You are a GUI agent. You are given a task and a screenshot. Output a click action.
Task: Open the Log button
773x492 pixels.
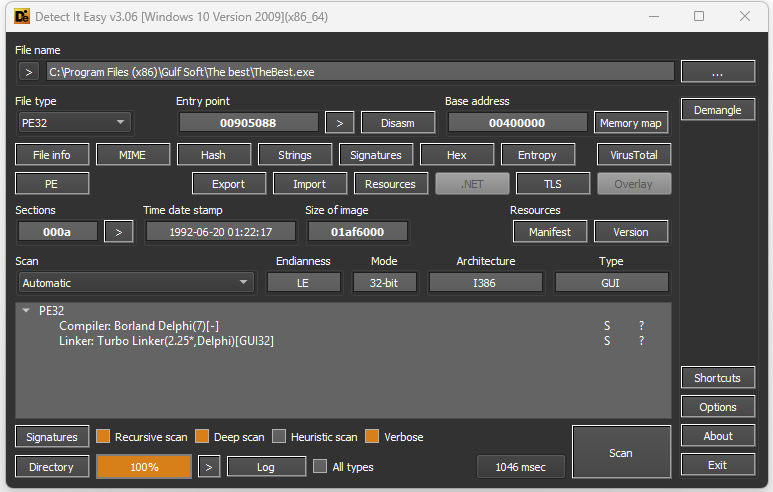pos(266,466)
